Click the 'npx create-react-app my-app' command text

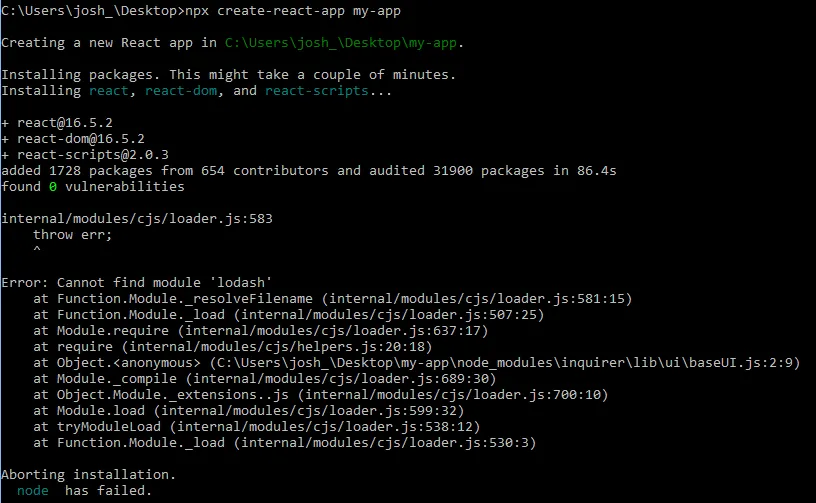[293, 11]
